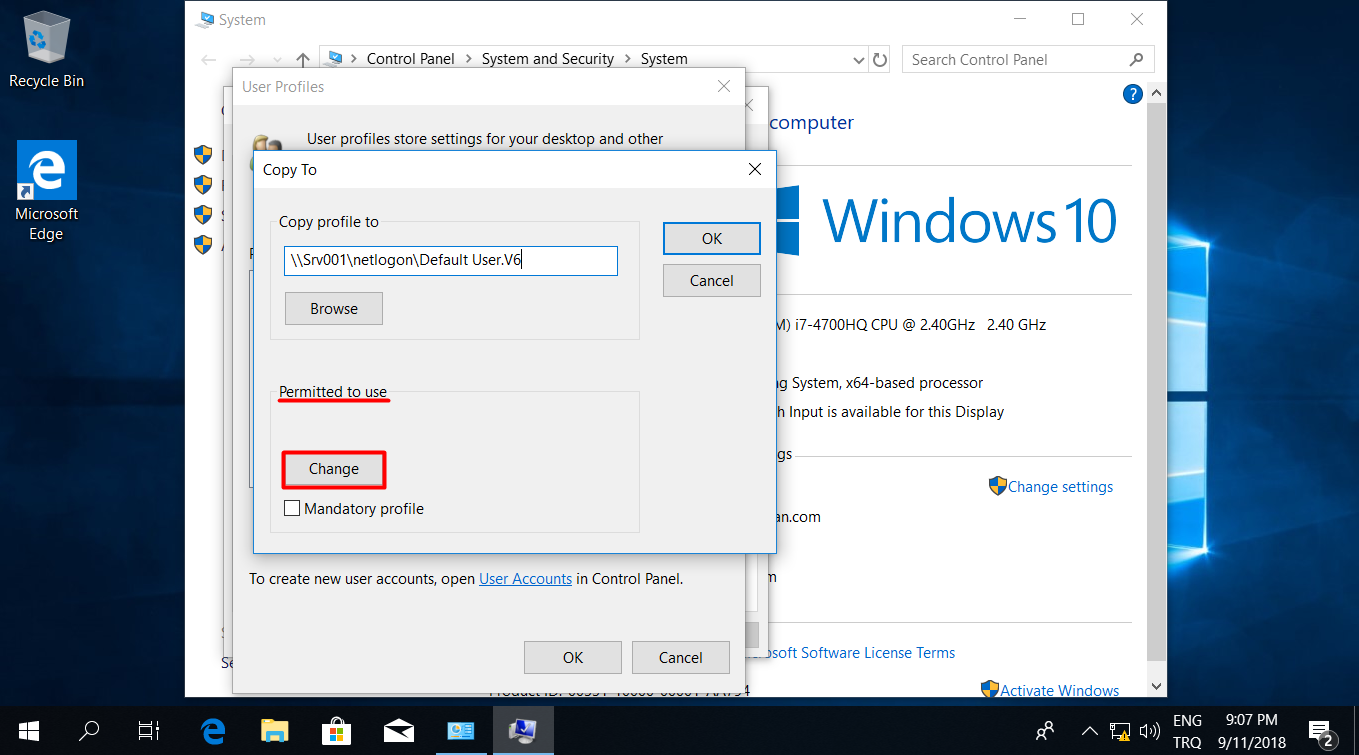This screenshot has height=755, width=1359.
Task: Cancel the Copy To dialog
Action: coord(712,280)
